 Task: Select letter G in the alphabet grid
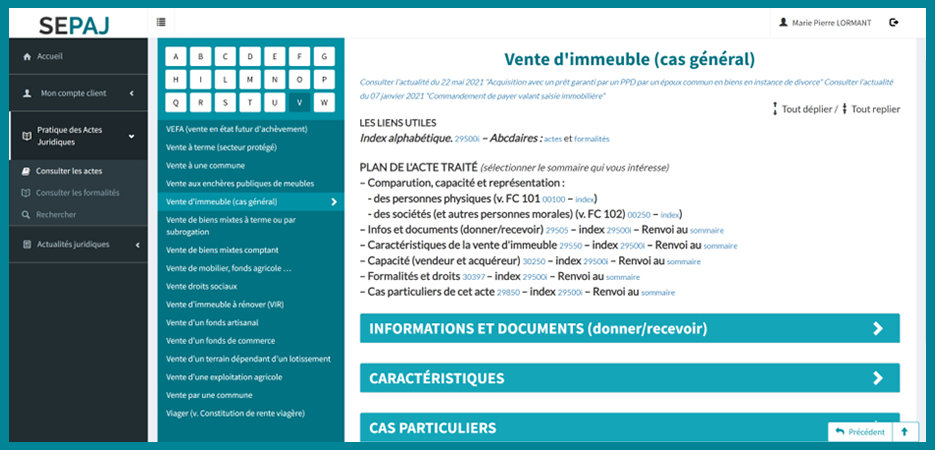click(324, 57)
